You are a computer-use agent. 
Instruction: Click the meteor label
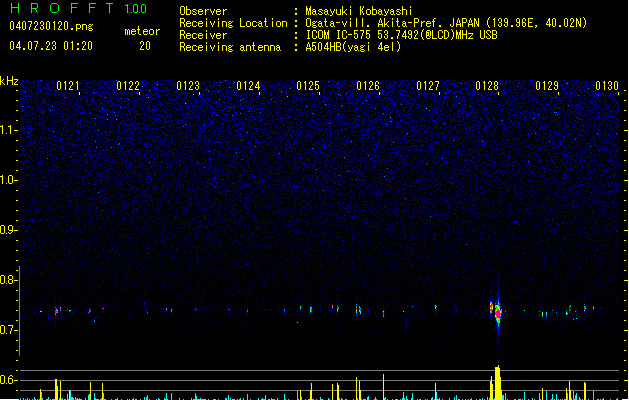coord(142,31)
